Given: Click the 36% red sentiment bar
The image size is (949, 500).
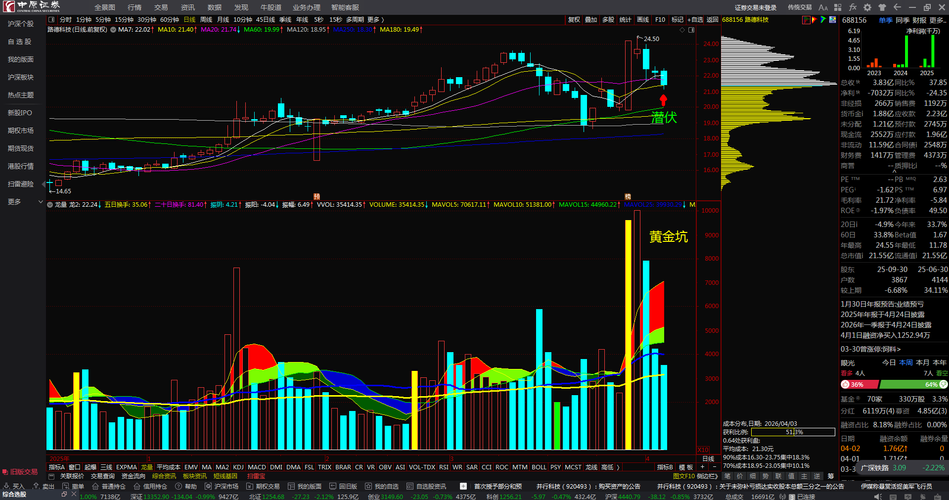Looking at the screenshot, I should click(859, 384).
